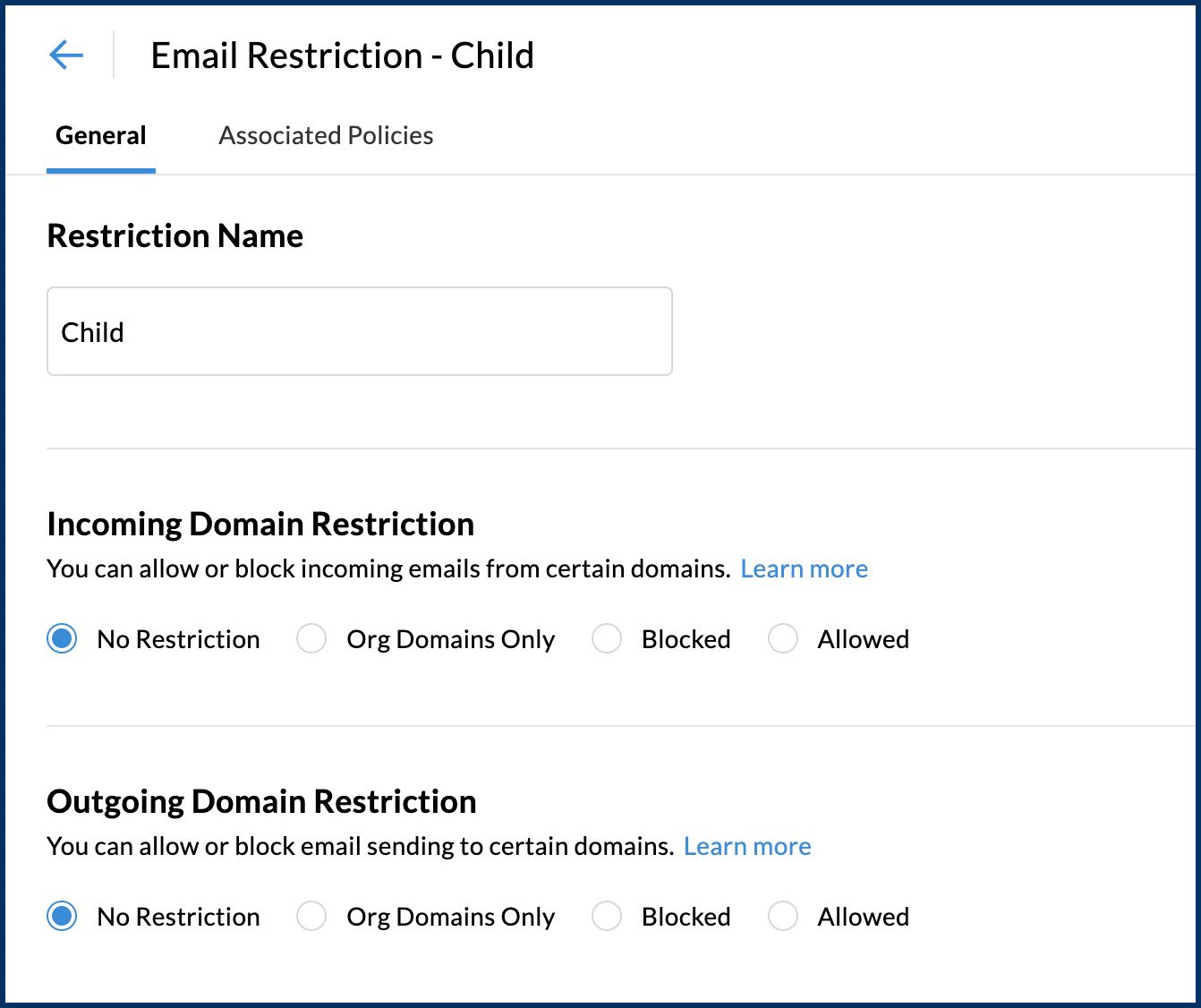Image resolution: width=1201 pixels, height=1008 pixels.
Task: Select No Restriction for outgoing domains
Action: (x=62, y=917)
